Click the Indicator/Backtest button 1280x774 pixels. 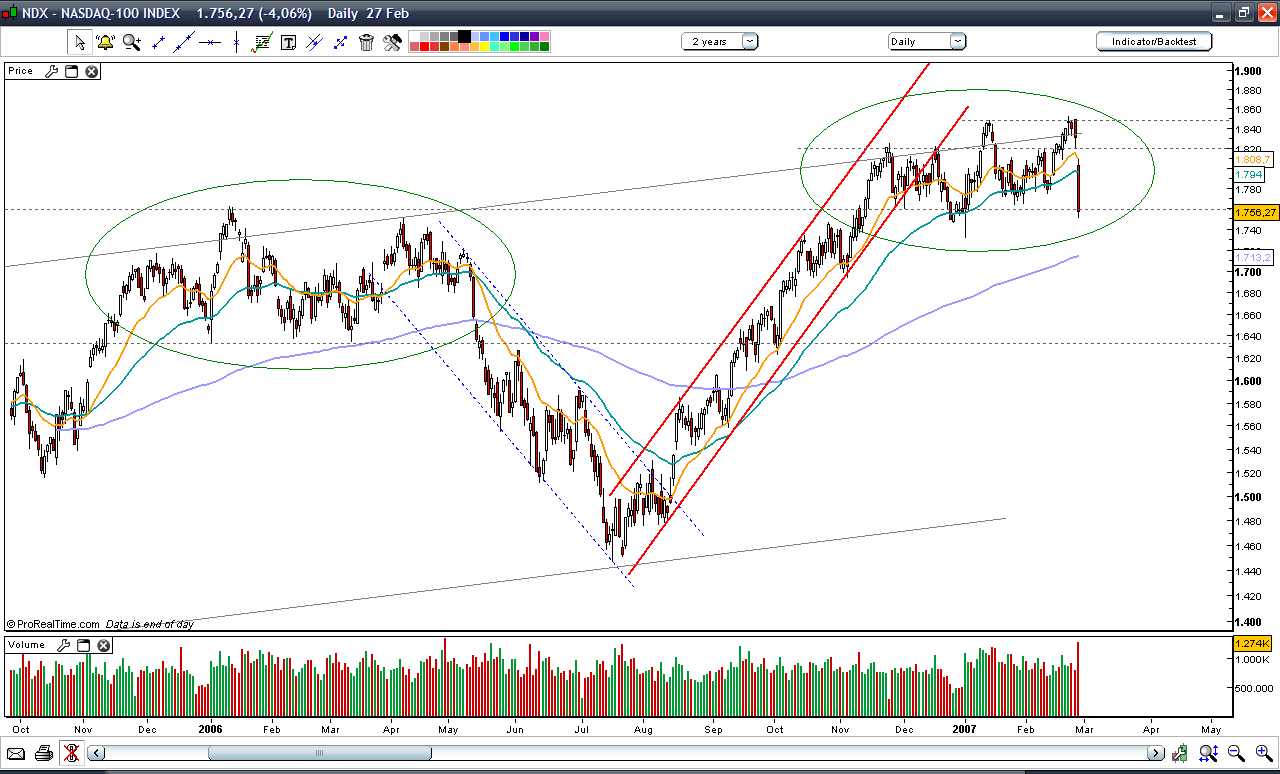coord(1154,41)
